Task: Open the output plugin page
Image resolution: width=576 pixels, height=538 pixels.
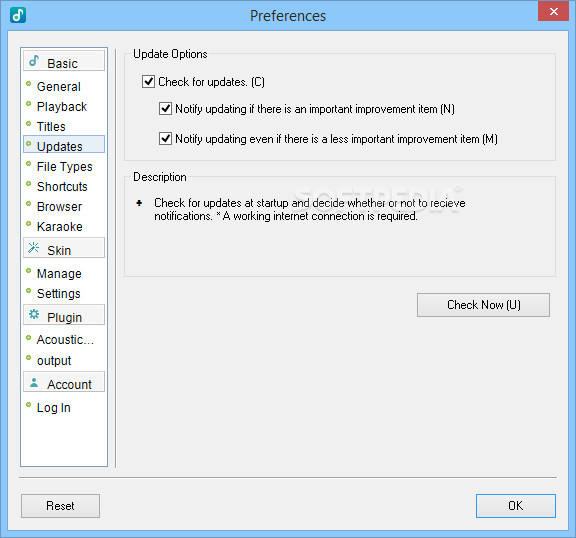Action: click(54, 361)
